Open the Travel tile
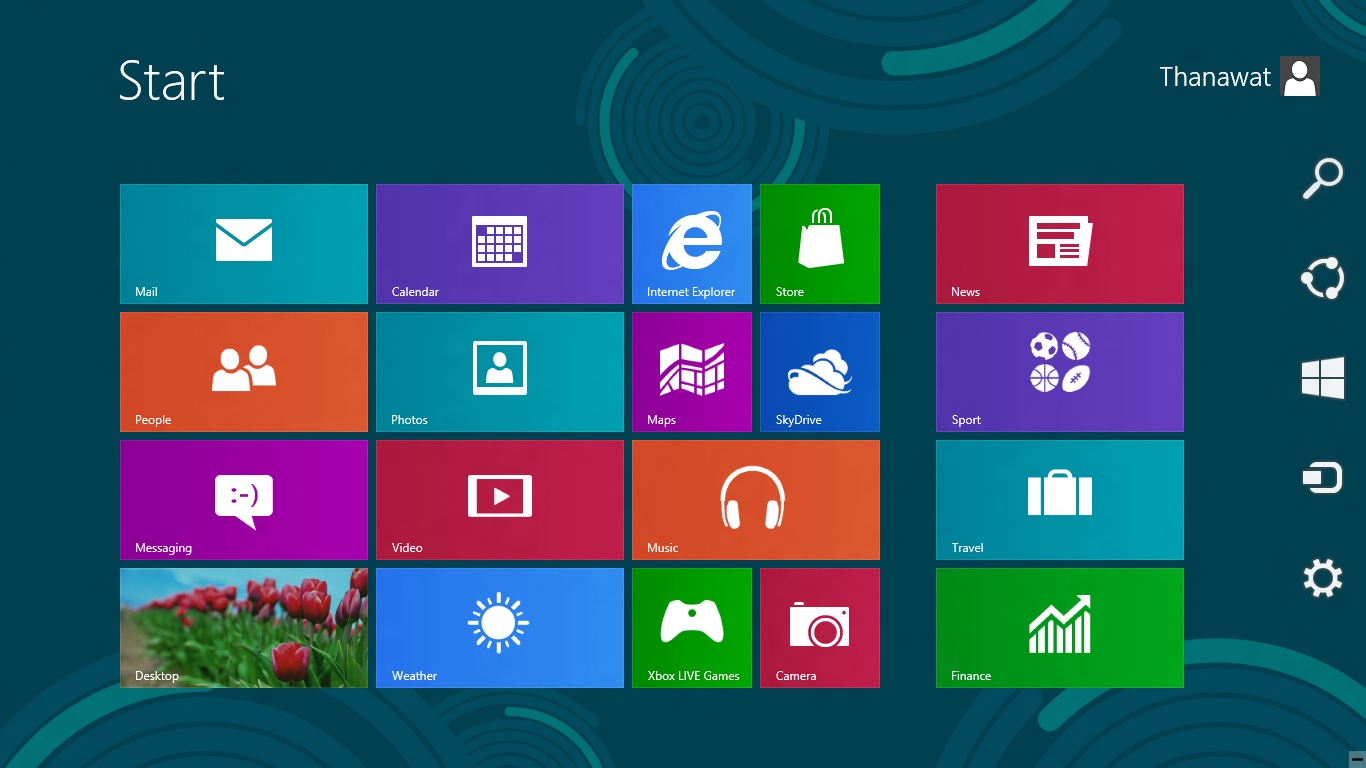Viewport: 1366px width, 768px height. click(1060, 500)
